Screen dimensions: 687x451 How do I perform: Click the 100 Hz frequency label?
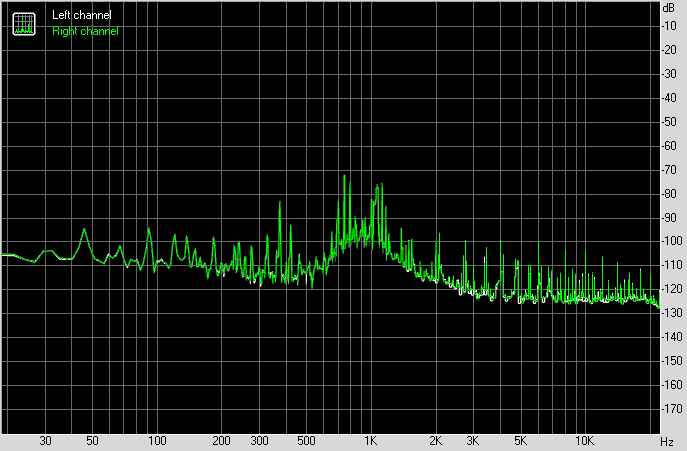pyautogui.click(x=157, y=440)
